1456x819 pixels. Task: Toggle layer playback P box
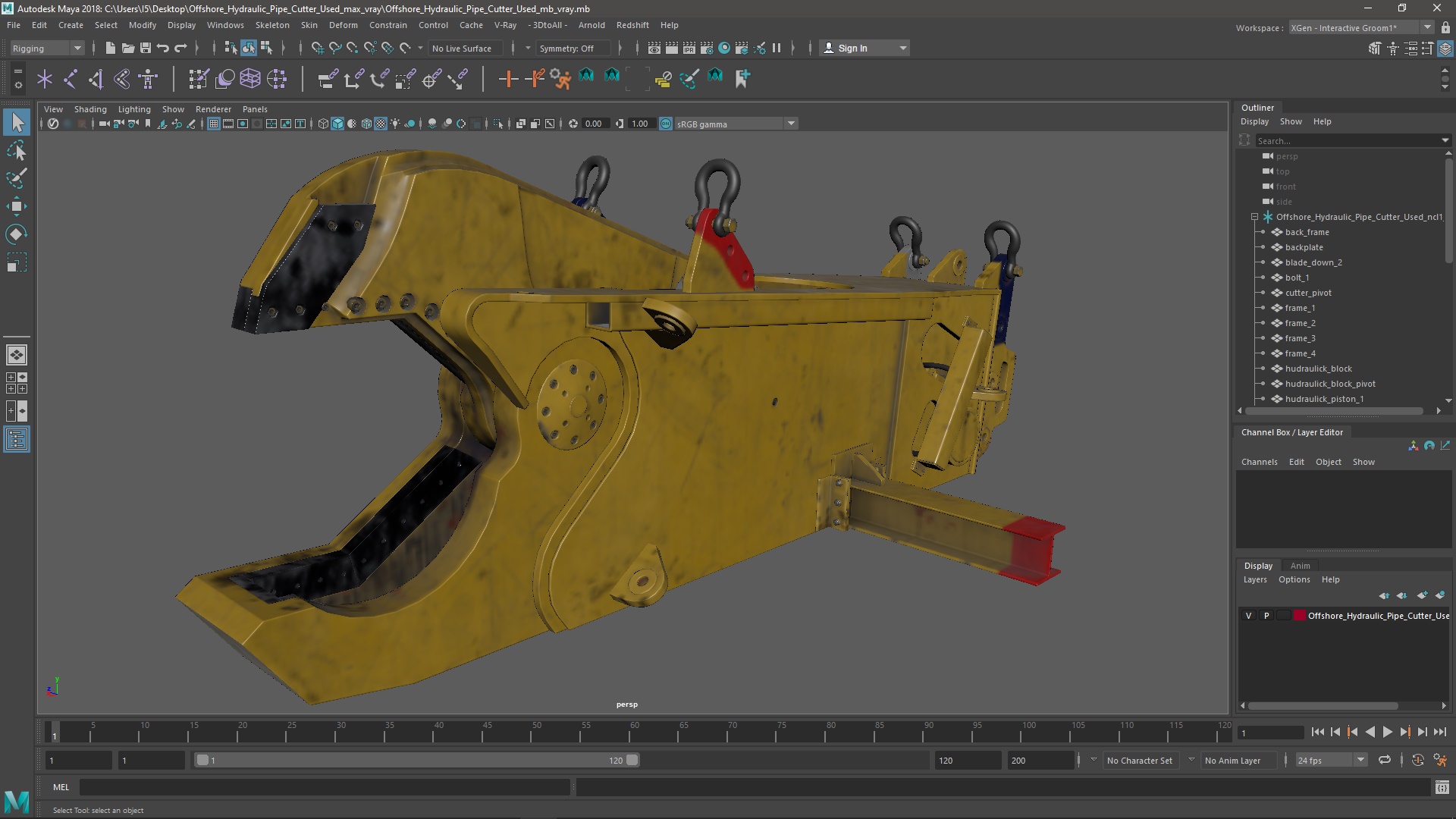point(1266,616)
